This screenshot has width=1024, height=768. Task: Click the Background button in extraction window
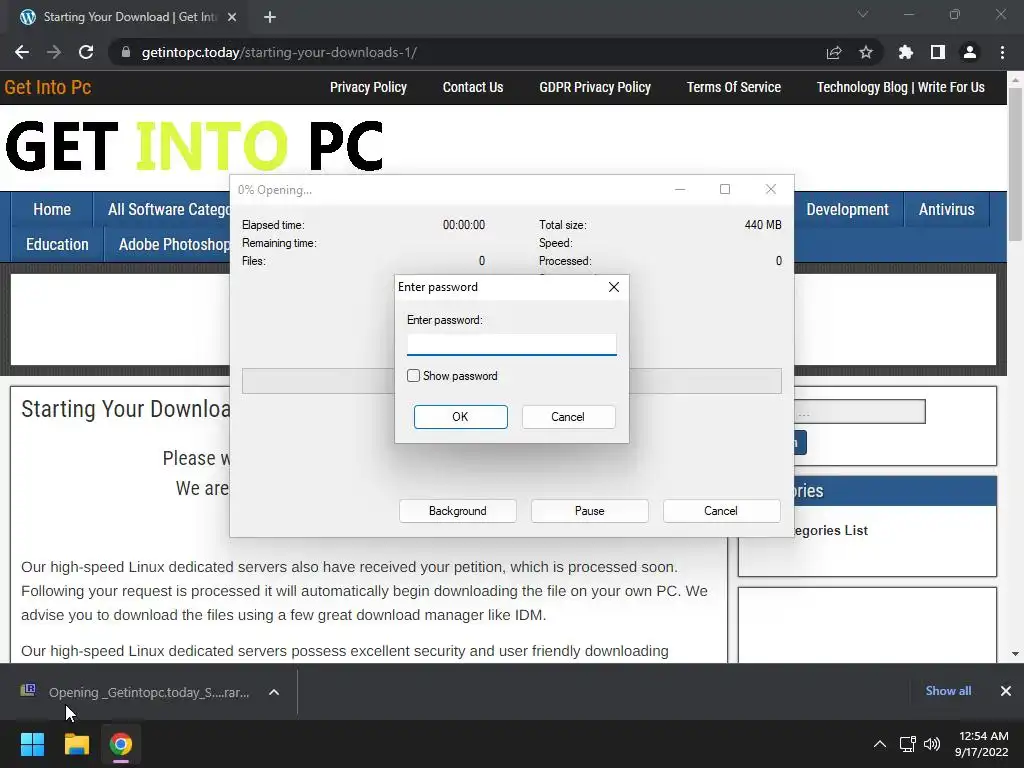[x=457, y=511]
